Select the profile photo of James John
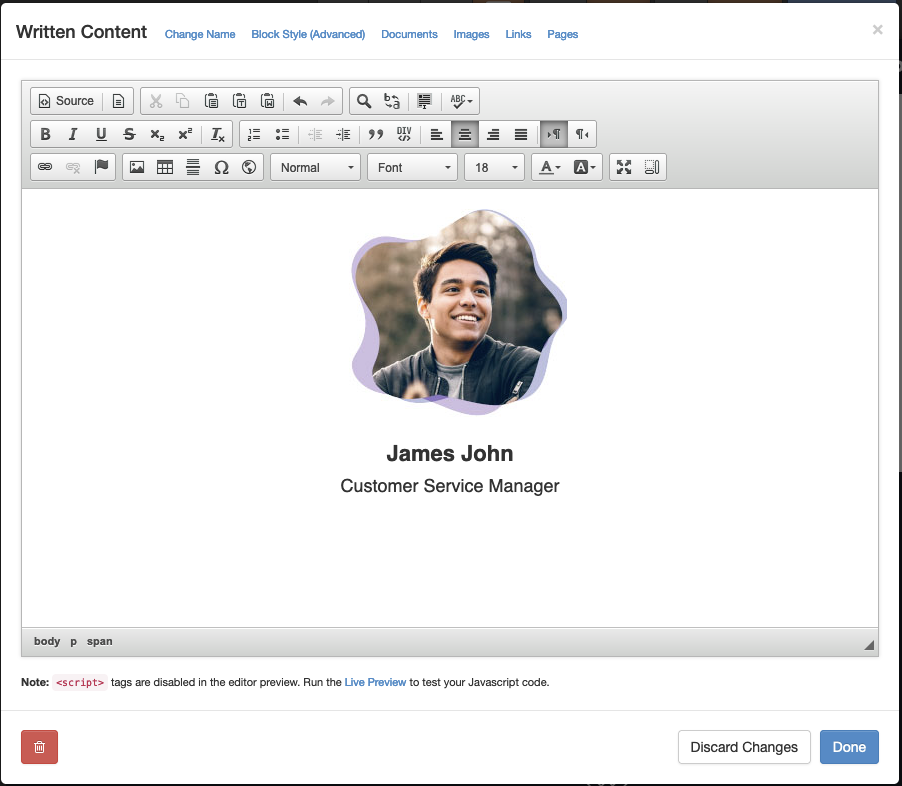Image resolution: width=902 pixels, height=786 pixels. pos(459,312)
